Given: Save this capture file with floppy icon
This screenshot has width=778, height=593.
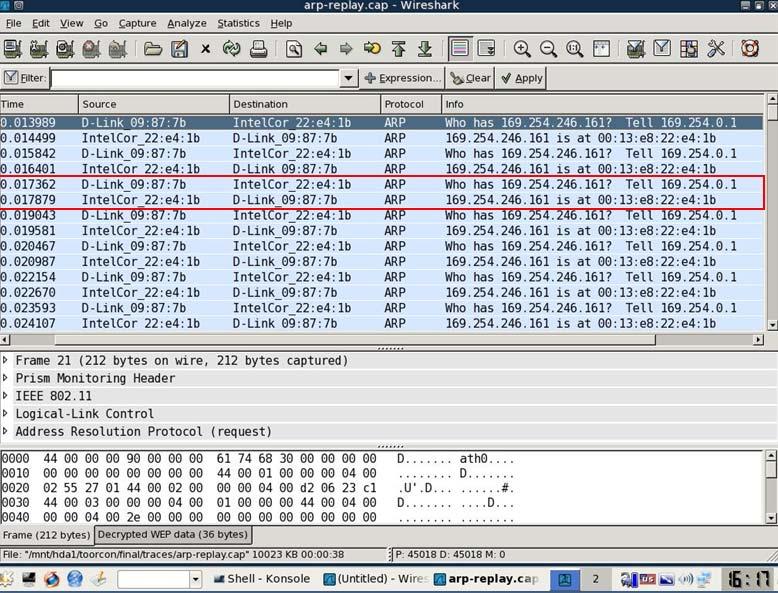Looking at the screenshot, I should (179, 49).
